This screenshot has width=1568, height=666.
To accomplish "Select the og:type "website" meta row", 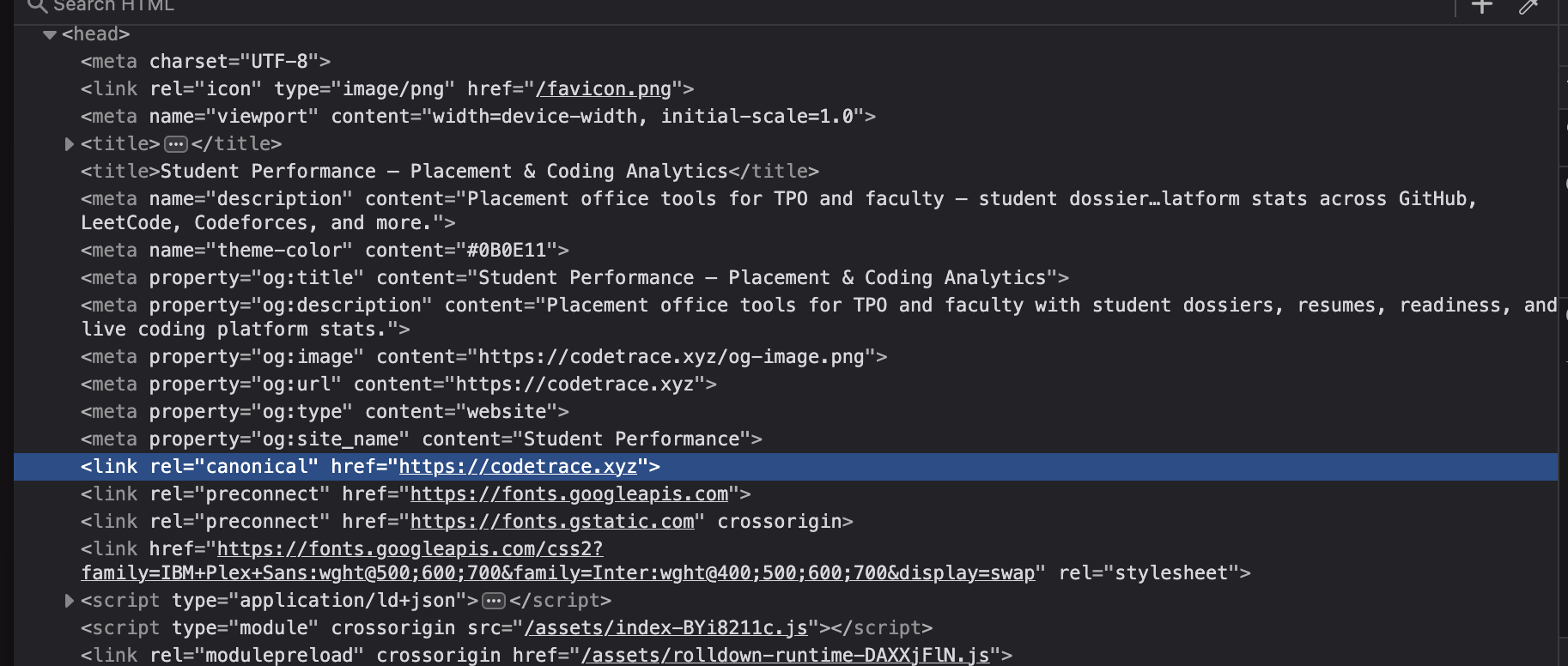I will [x=325, y=412].
